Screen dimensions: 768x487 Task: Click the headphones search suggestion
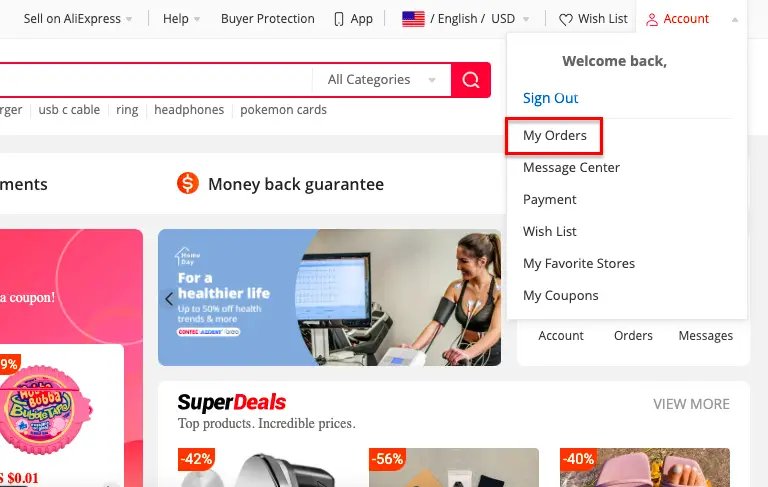coord(189,110)
